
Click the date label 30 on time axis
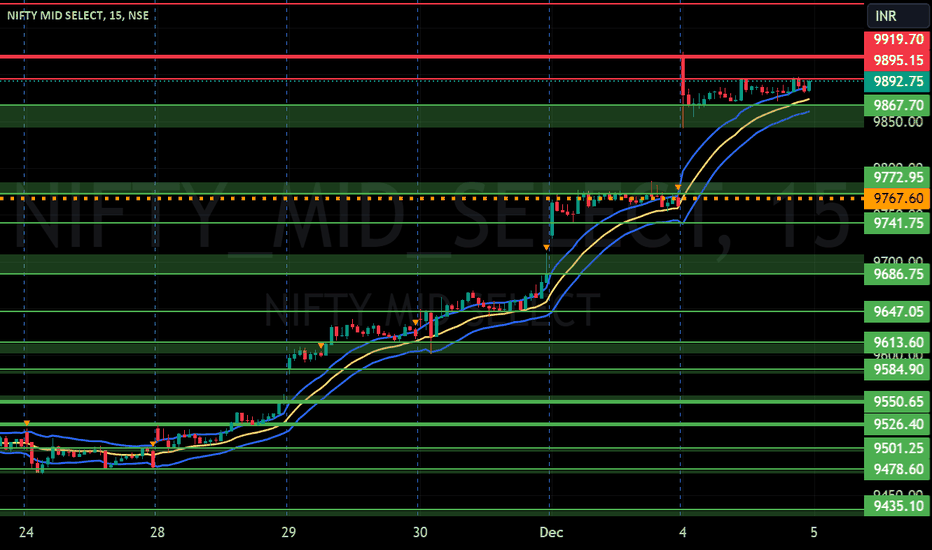coord(420,532)
